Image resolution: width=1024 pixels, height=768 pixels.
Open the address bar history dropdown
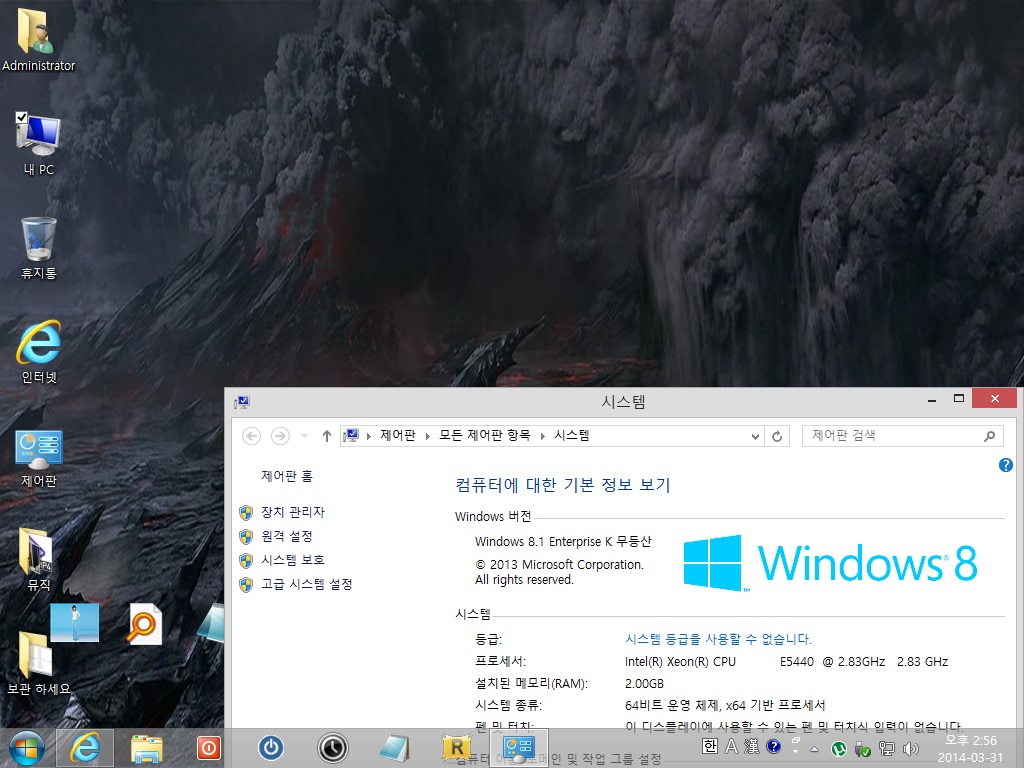[755, 436]
